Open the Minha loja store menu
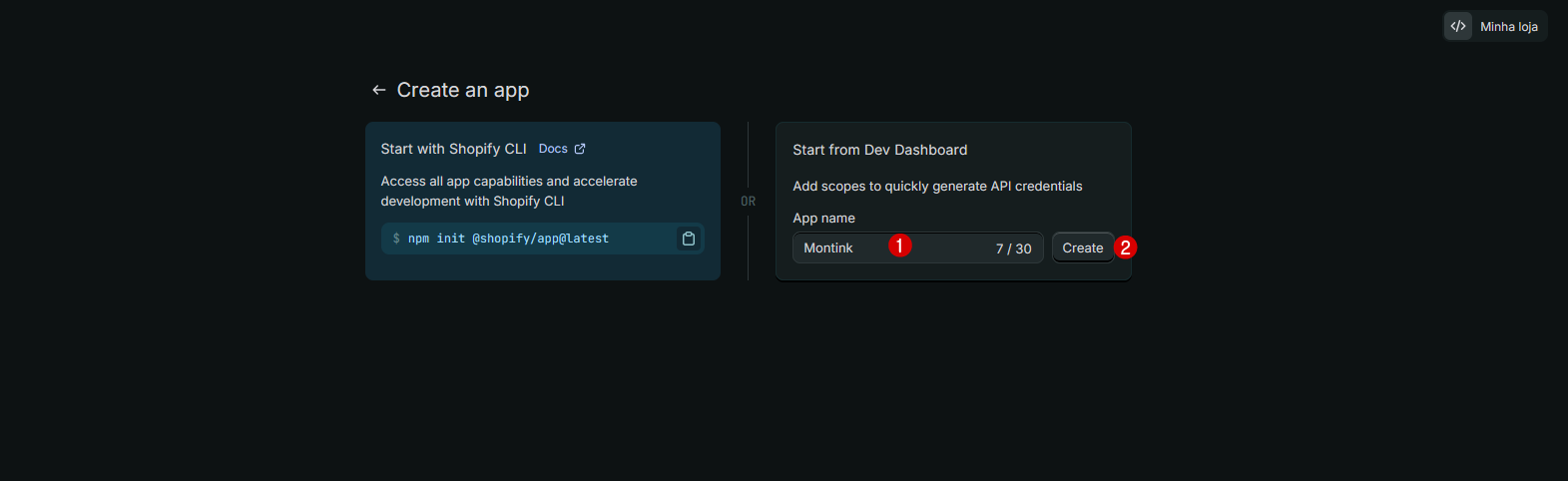Screen dimensions: 1568x481 [x=1508, y=27]
